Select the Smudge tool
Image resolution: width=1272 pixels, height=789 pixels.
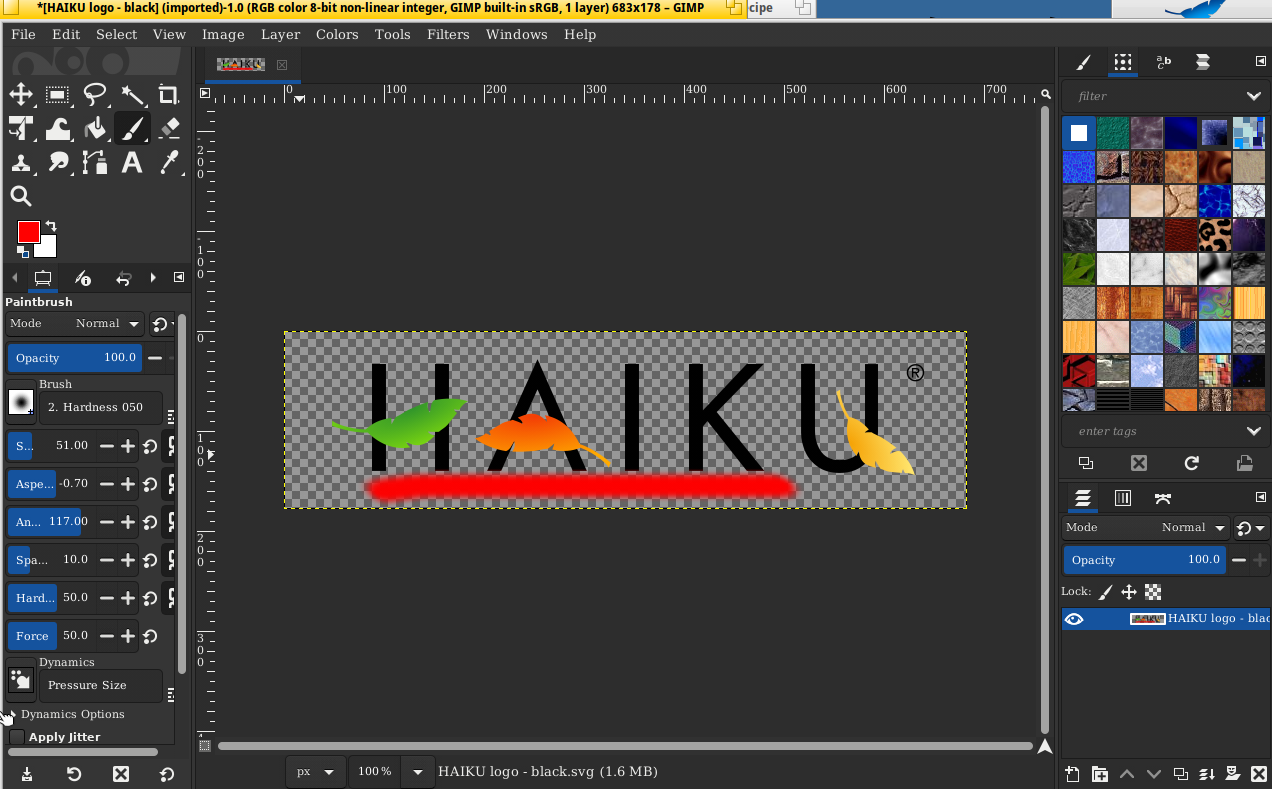57,162
